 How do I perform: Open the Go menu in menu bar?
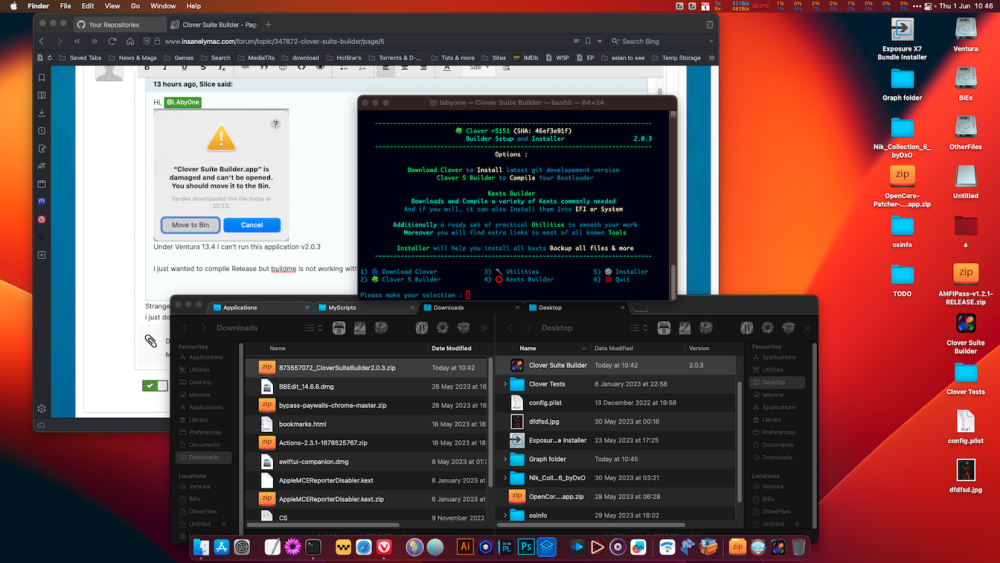[x=135, y=6]
